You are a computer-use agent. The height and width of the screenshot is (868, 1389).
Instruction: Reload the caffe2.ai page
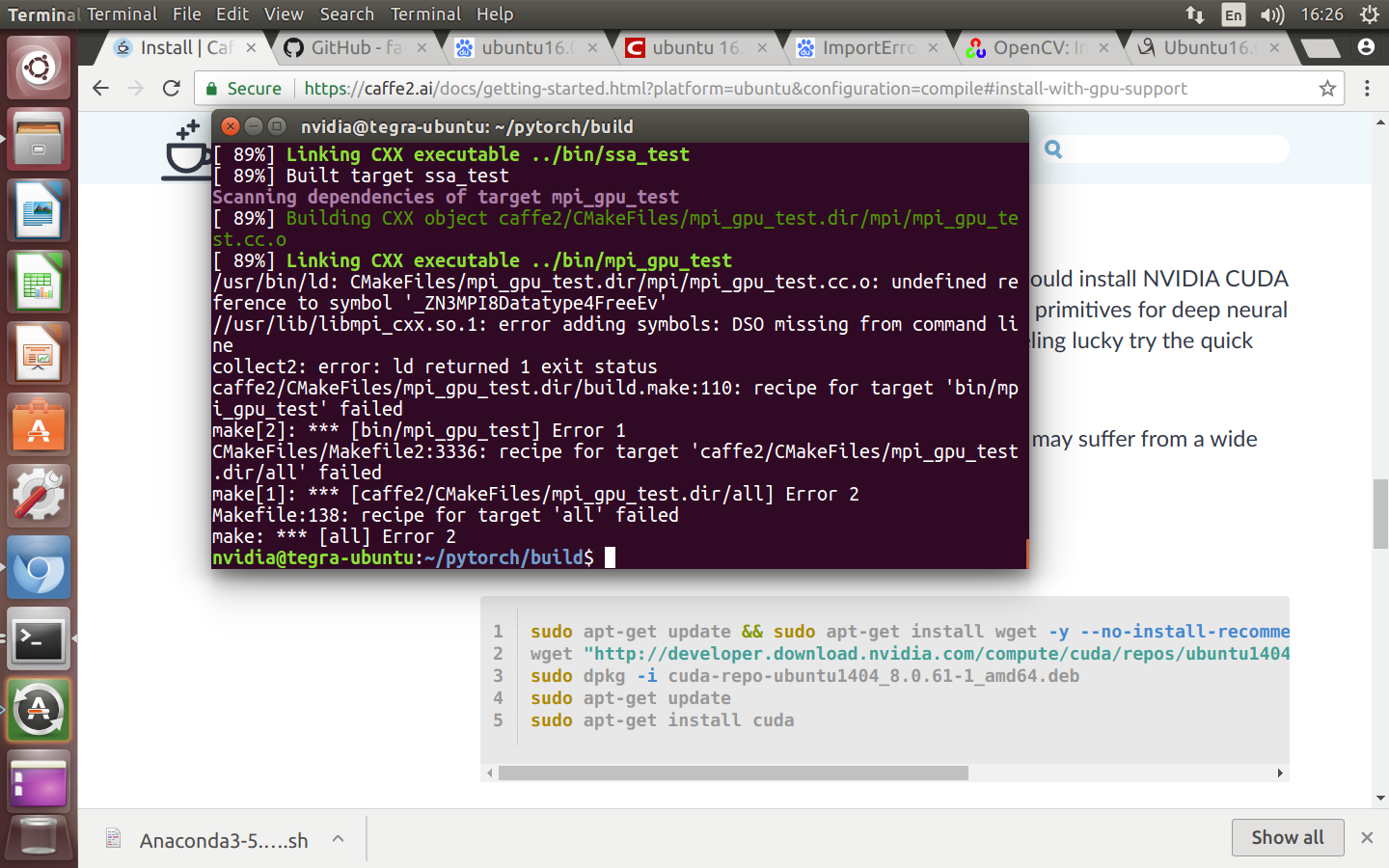[172, 89]
